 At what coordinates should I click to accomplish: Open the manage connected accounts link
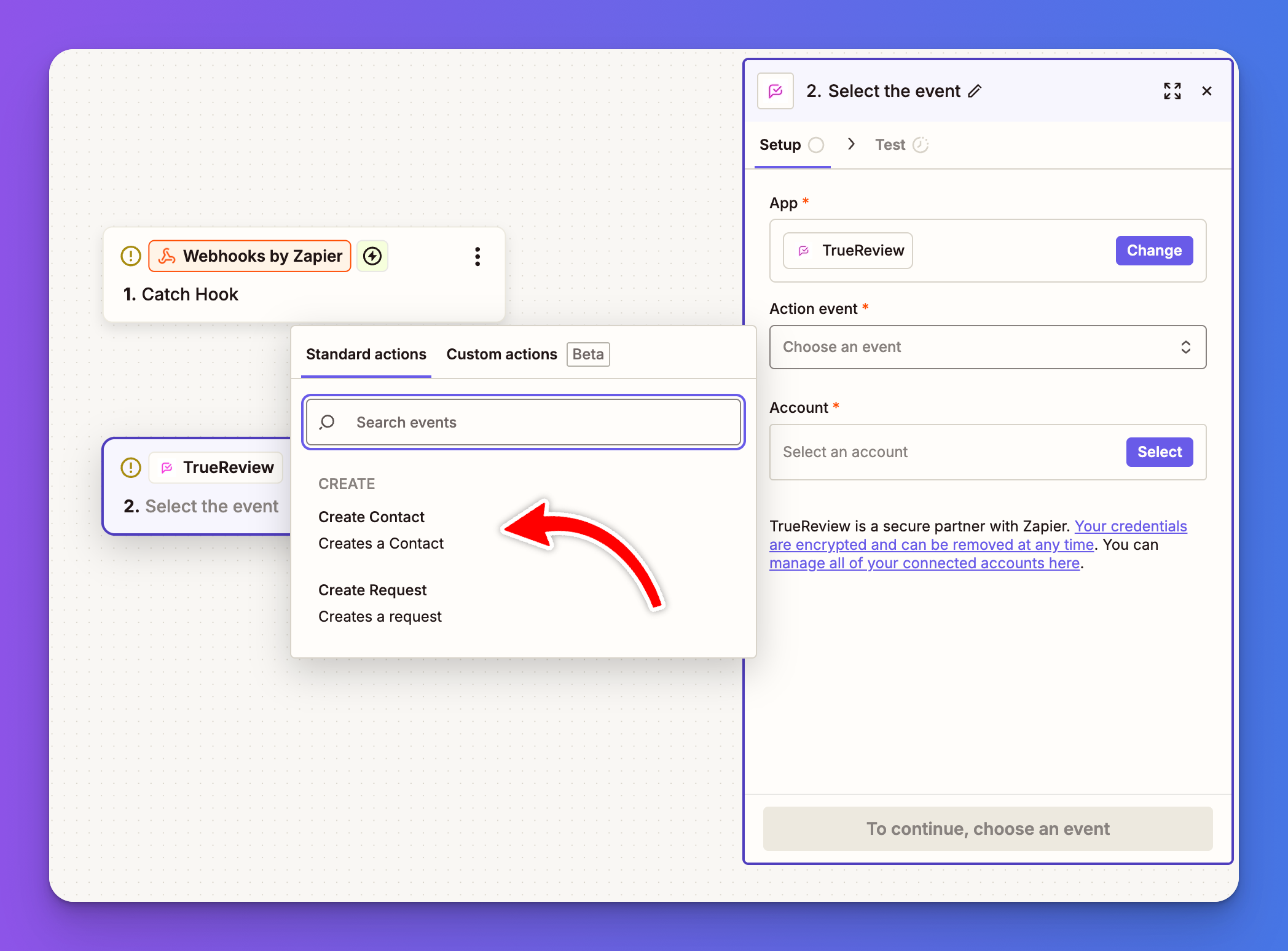[924, 563]
